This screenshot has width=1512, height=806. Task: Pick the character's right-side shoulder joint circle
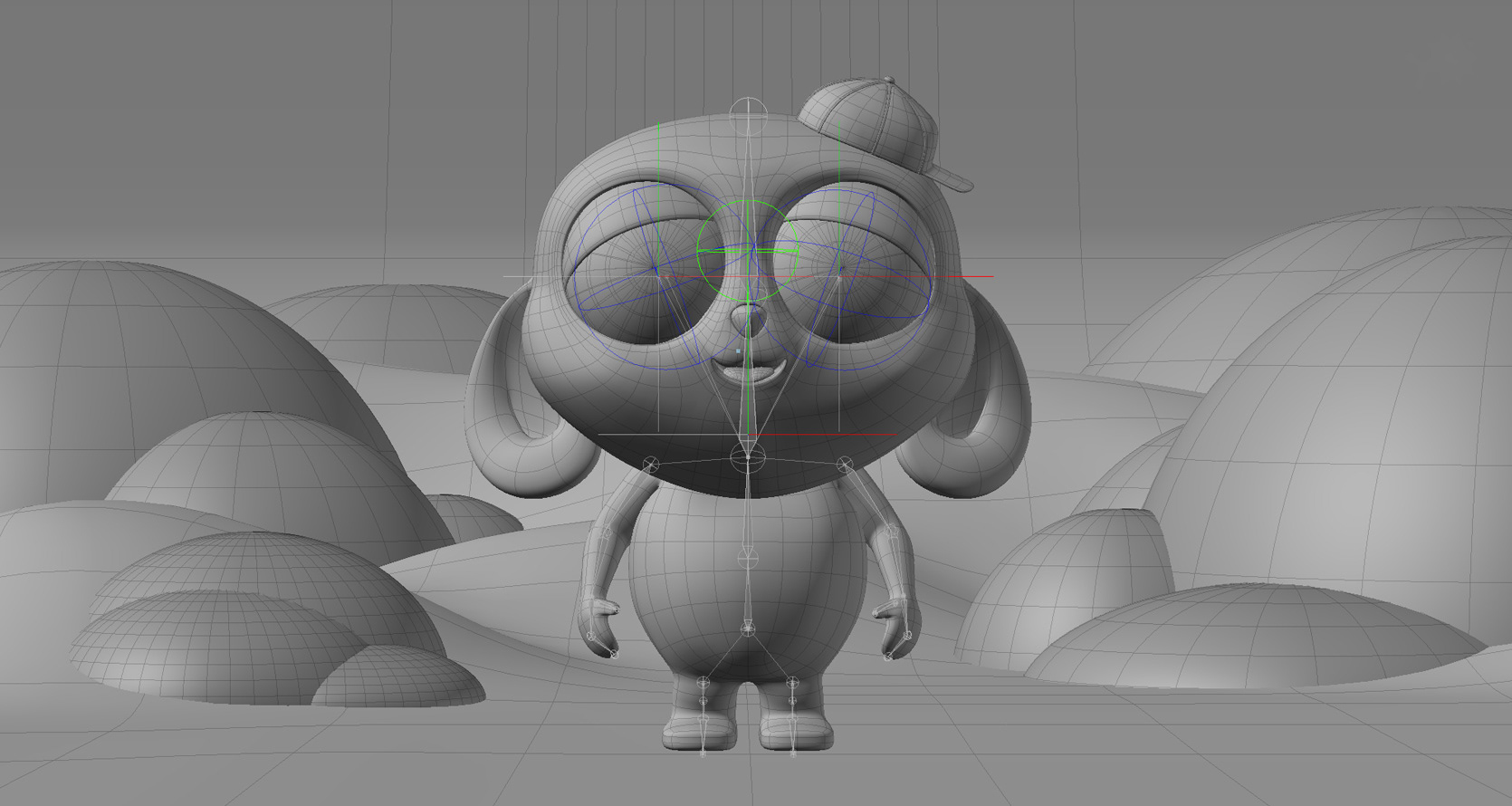click(845, 465)
